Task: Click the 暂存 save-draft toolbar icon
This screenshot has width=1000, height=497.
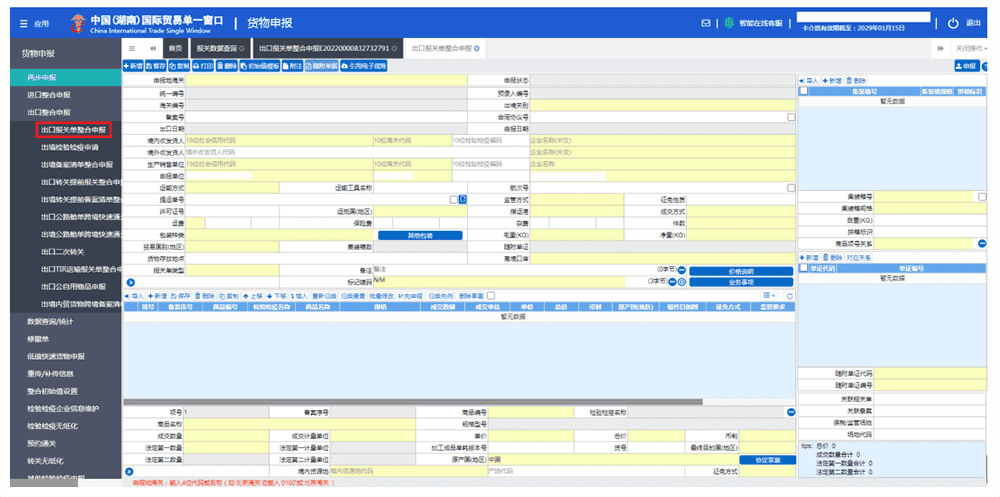Action: pyautogui.click(x=156, y=66)
